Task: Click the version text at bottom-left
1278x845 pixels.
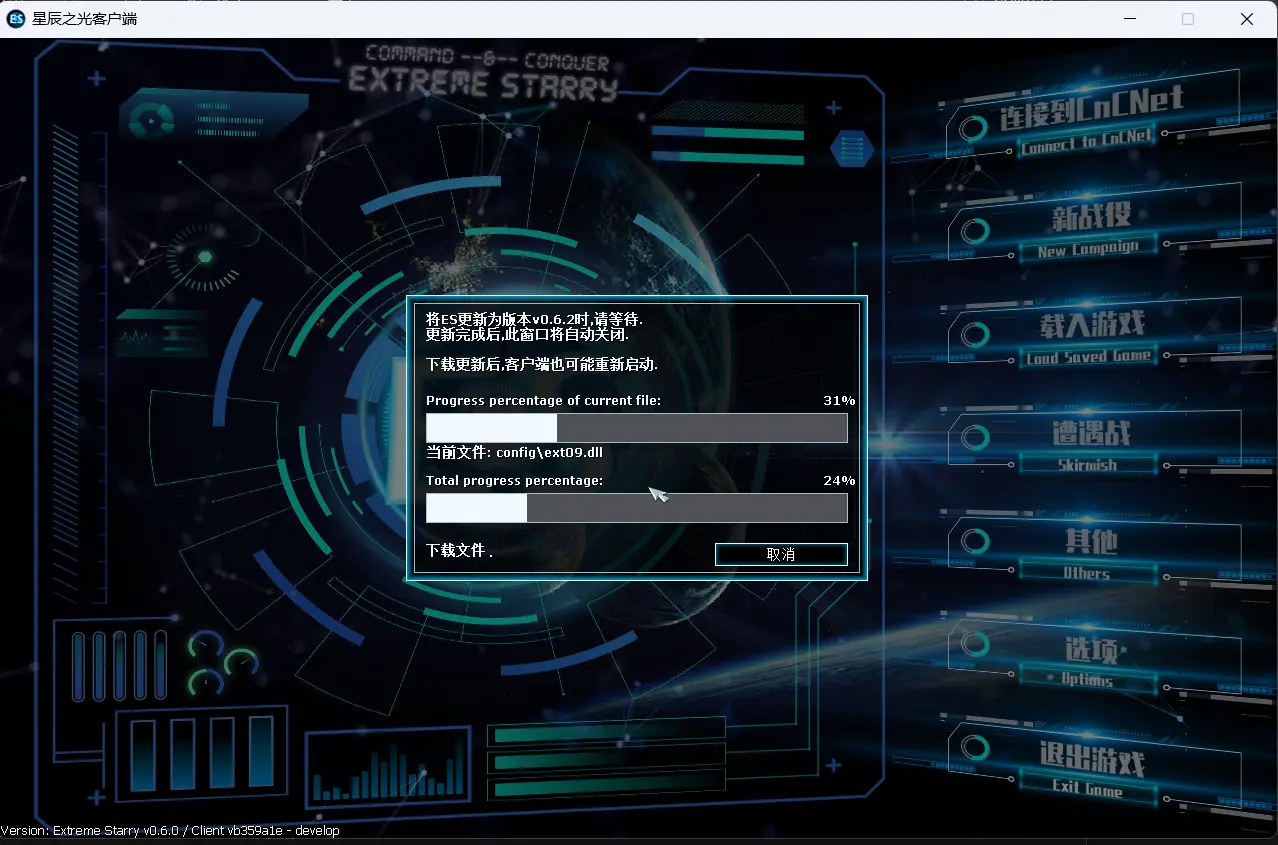Action: (x=170, y=831)
